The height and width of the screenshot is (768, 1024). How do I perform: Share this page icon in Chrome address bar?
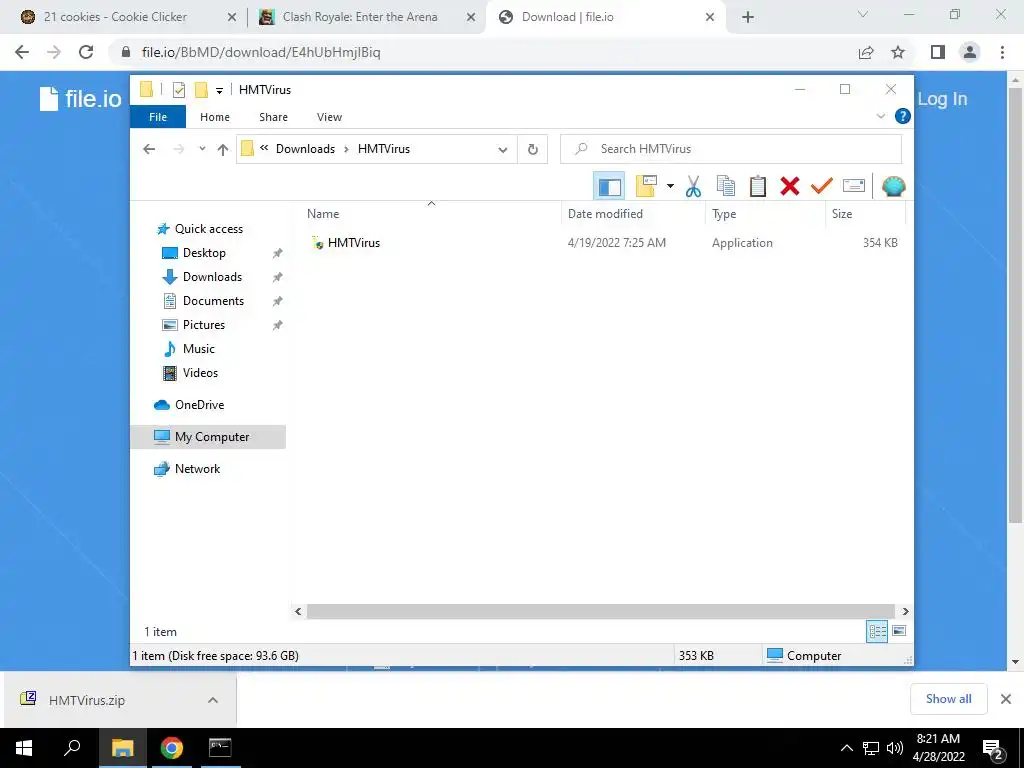(866, 52)
